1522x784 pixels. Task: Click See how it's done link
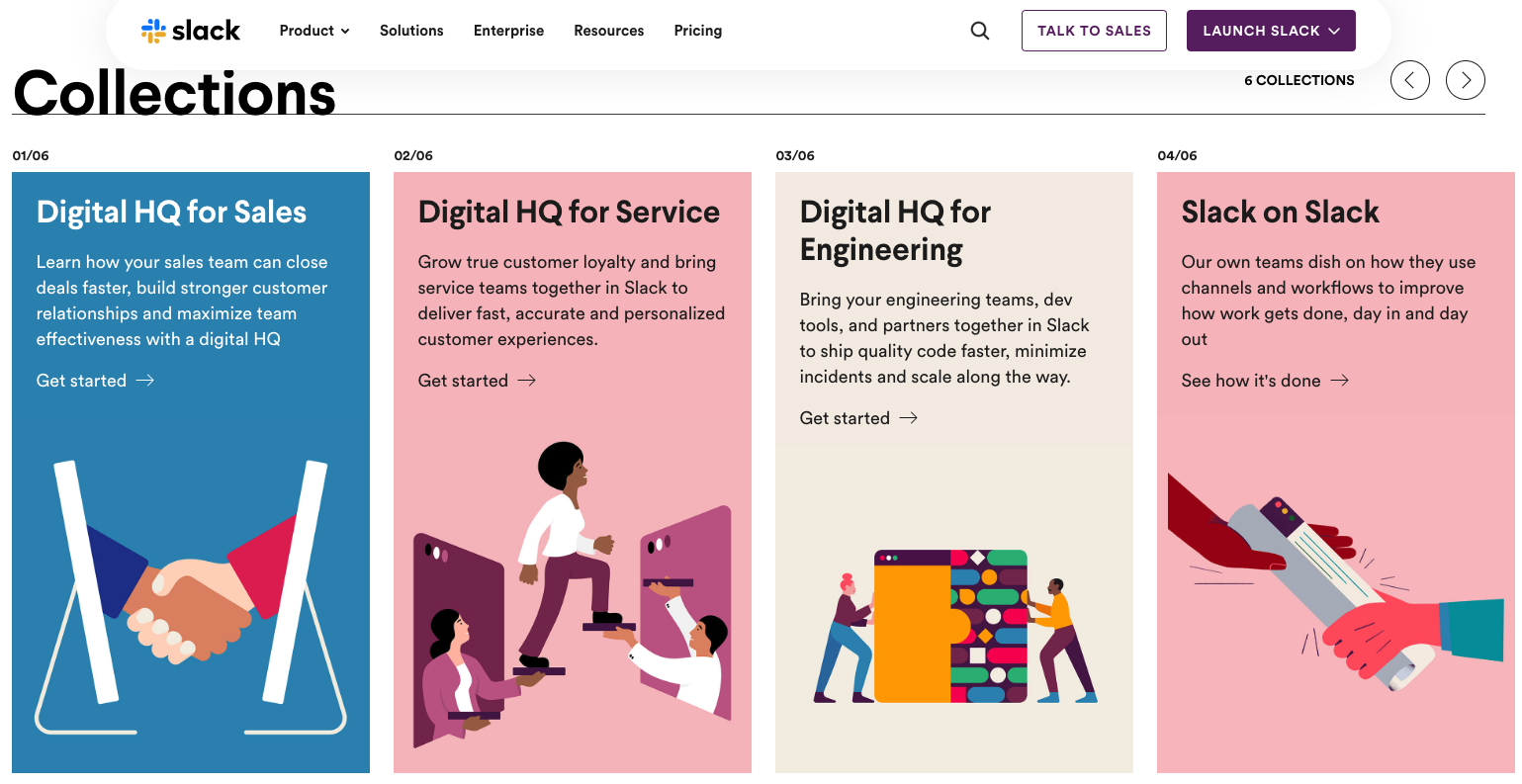tap(1251, 381)
